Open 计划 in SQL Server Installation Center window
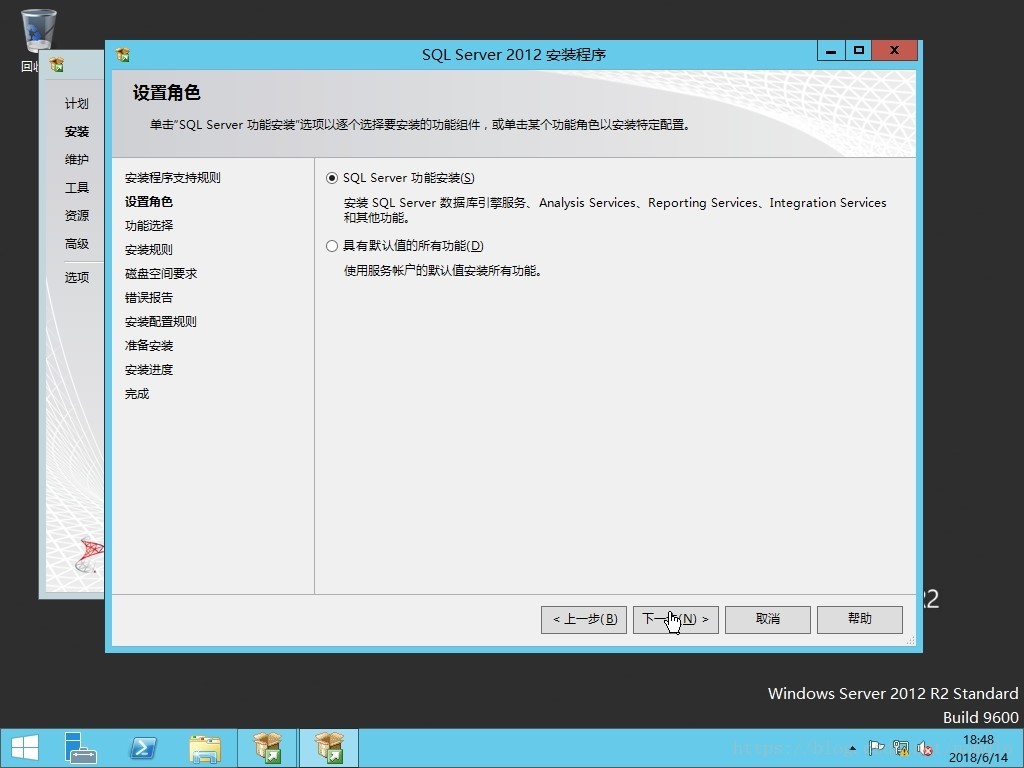 pos(76,103)
